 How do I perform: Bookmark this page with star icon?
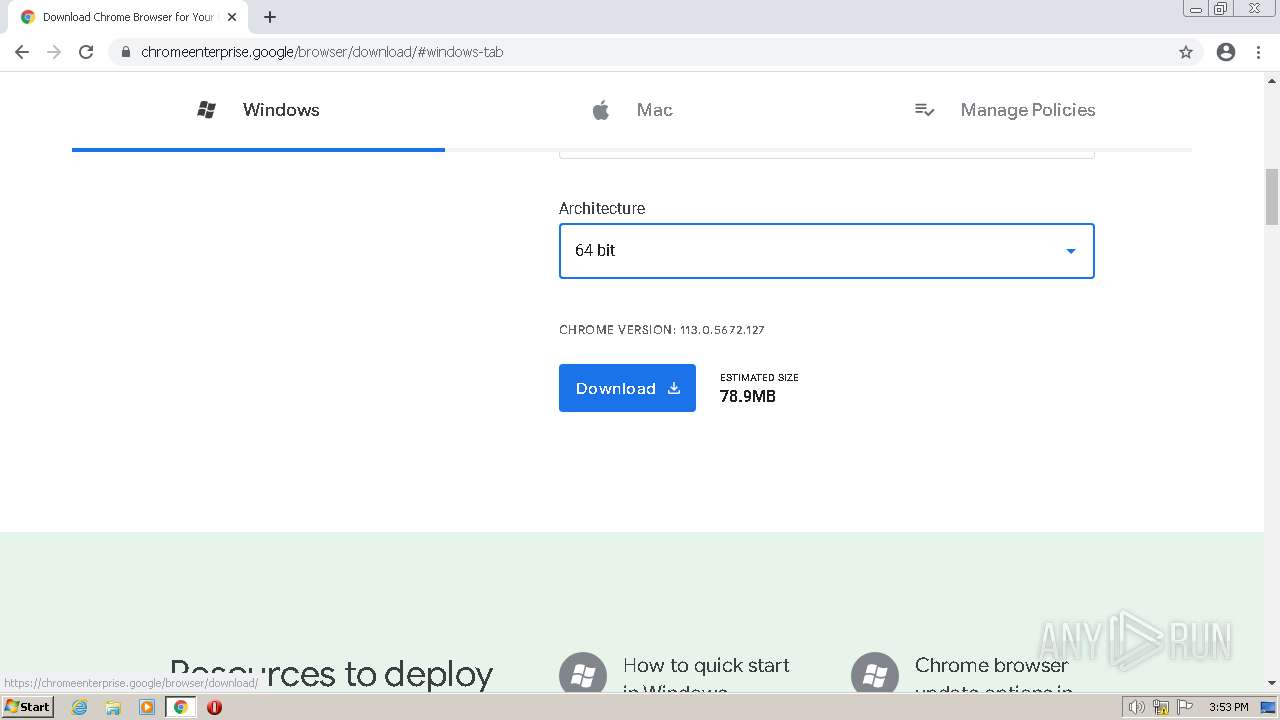pyautogui.click(x=1186, y=52)
